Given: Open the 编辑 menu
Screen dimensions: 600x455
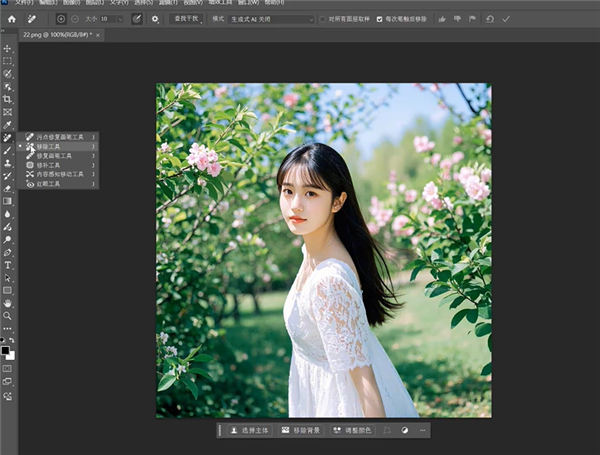Looking at the screenshot, I should click(x=48, y=2).
